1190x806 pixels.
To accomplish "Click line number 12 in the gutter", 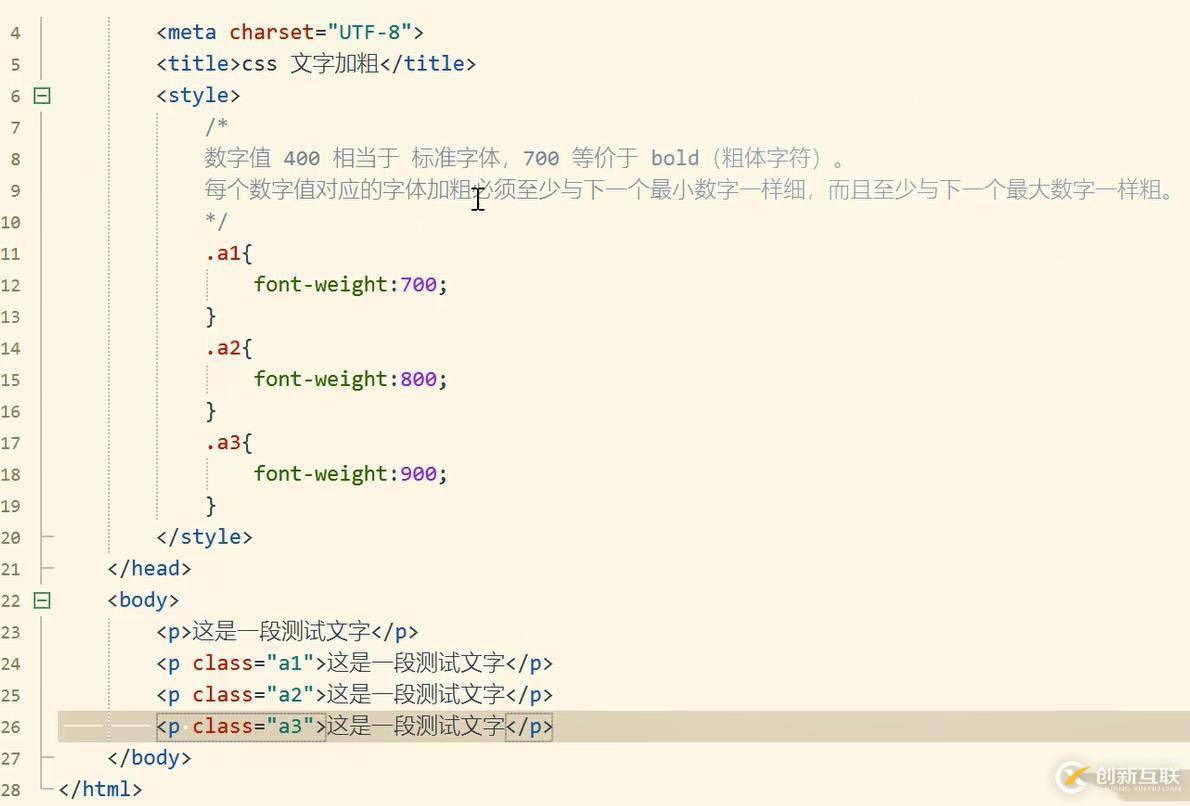I will [14, 285].
